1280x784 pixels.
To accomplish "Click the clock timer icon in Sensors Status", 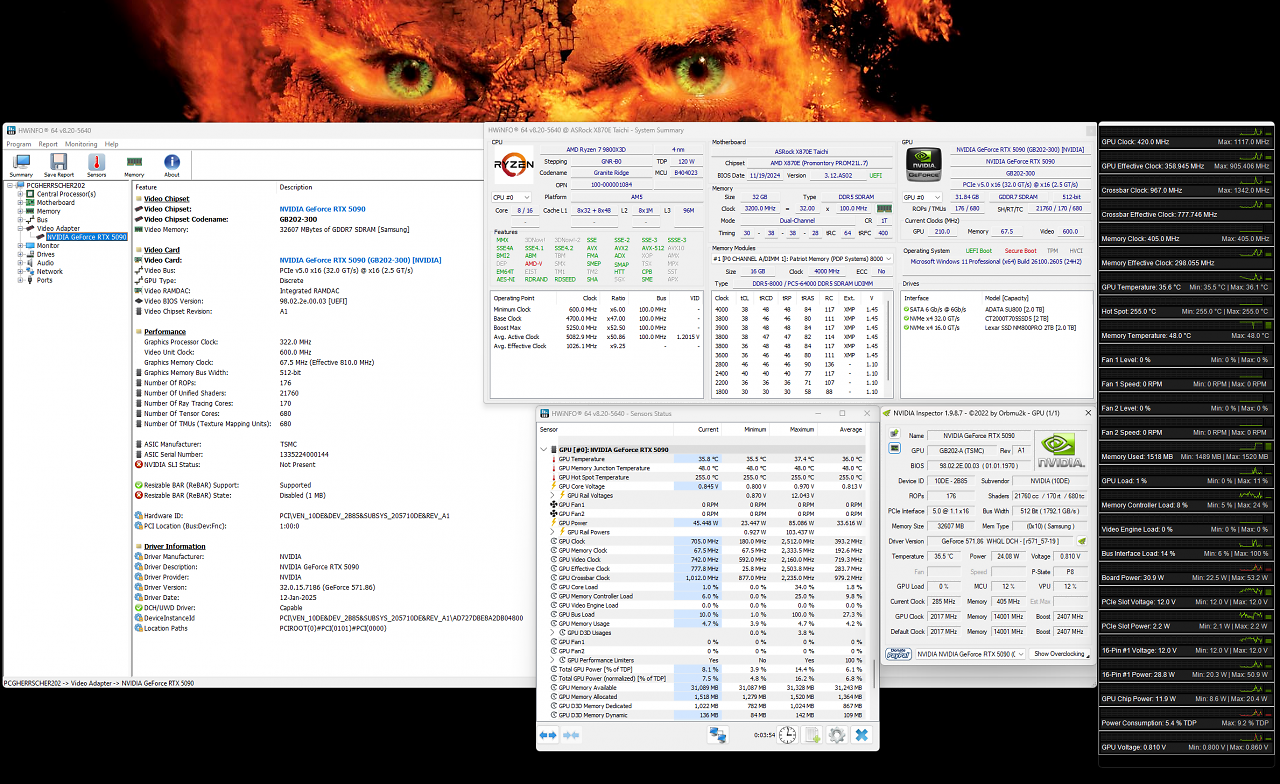I will [788, 735].
